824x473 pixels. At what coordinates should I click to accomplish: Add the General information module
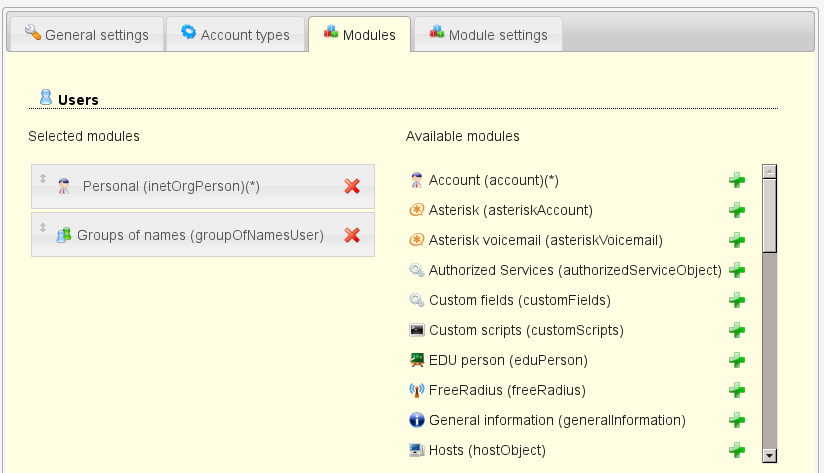tap(737, 420)
